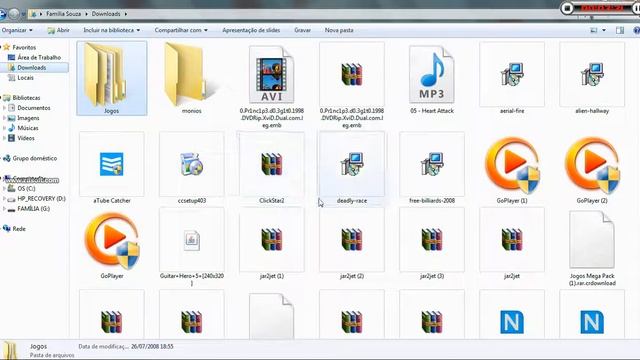Select Bibliotecas in navigation pane
Image resolution: width=640 pixels, height=360 pixels.
(x=22, y=98)
